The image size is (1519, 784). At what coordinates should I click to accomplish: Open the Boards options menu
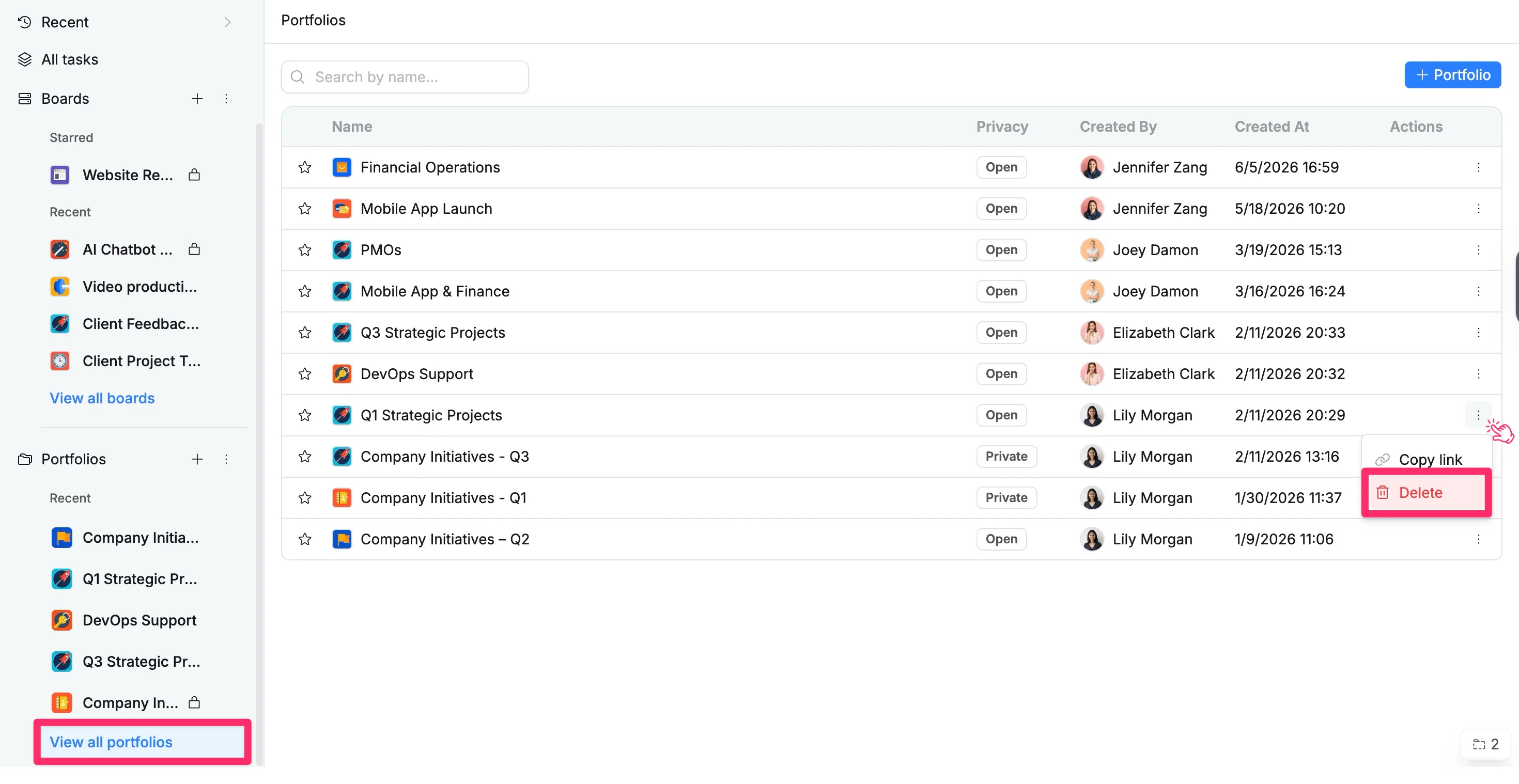tap(226, 99)
